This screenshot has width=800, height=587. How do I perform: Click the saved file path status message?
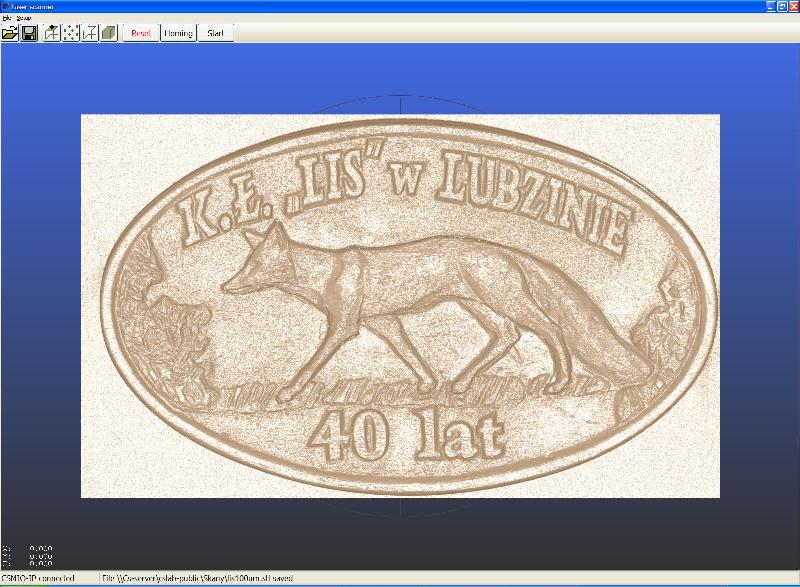click(x=197, y=578)
